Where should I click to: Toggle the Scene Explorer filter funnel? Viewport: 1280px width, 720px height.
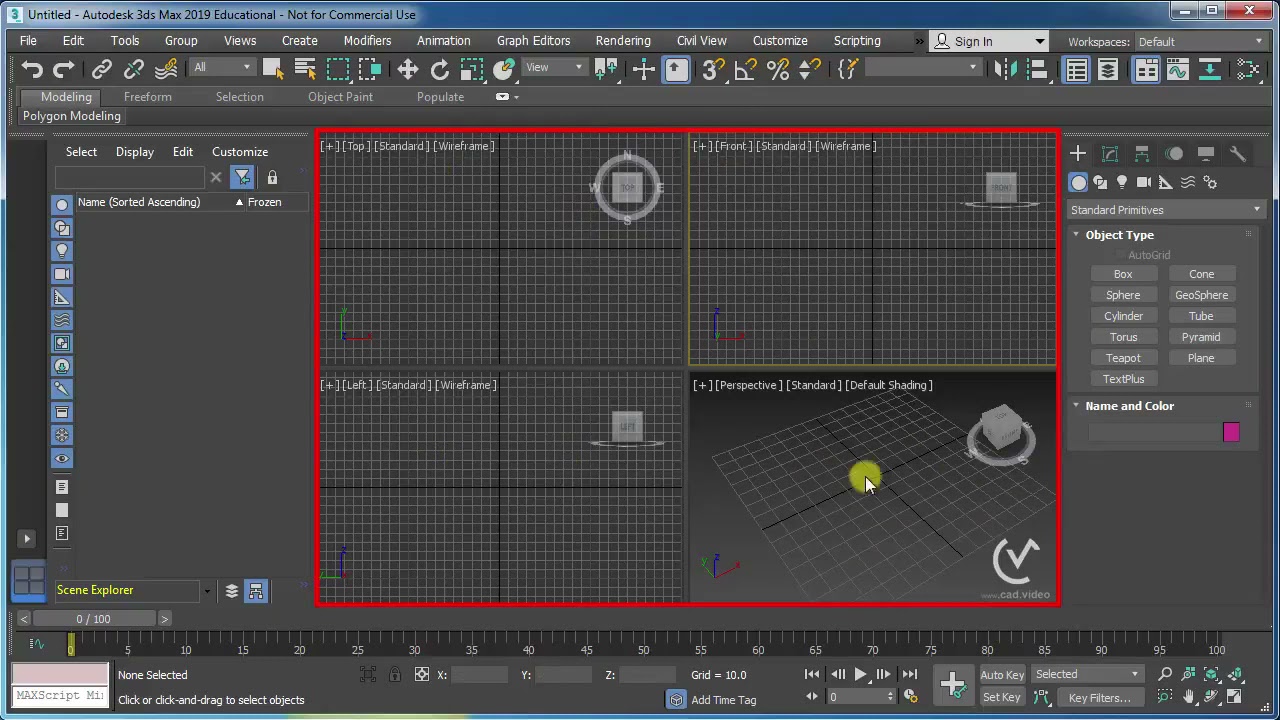[243, 178]
